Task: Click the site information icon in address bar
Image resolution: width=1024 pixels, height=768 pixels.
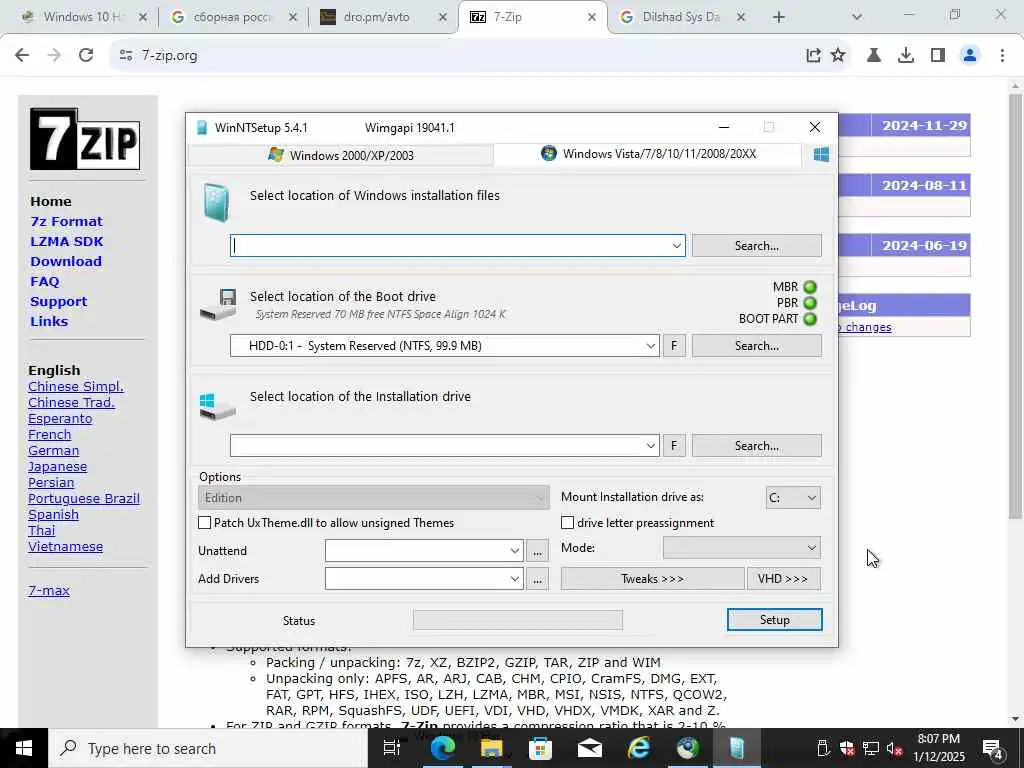Action: click(126, 56)
